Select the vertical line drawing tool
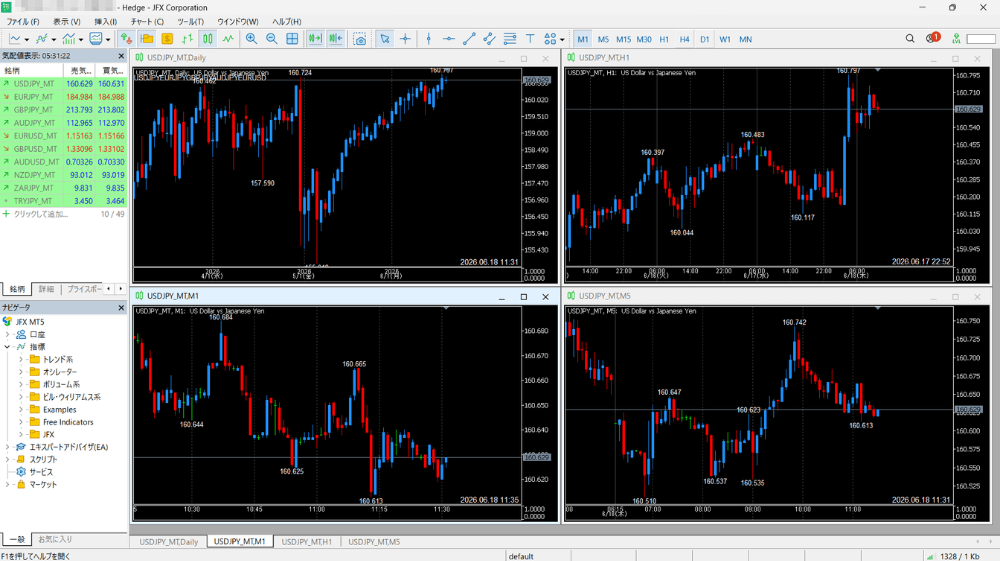1000x561 pixels. [x=429, y=39]
